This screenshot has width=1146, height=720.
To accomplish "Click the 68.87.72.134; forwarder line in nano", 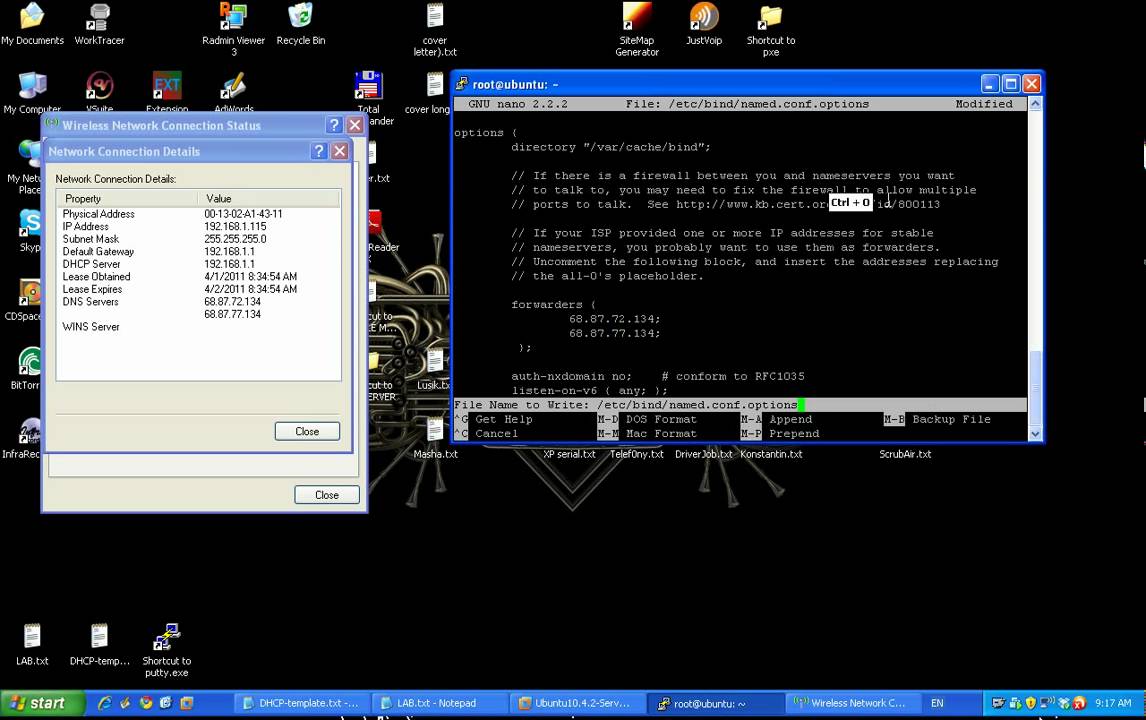I will pos(615,319).
